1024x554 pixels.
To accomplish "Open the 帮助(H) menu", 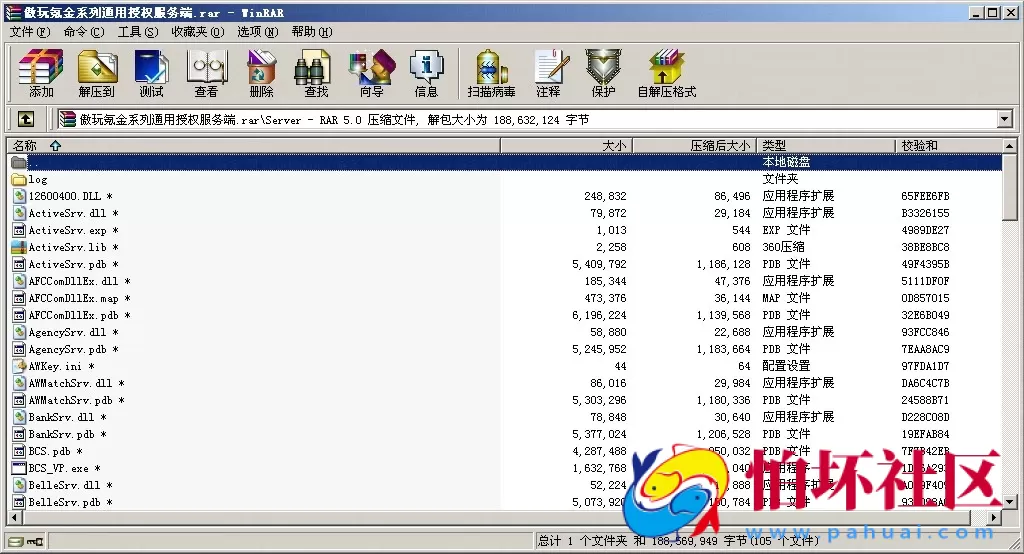I will pyautogui.click(x=312, y=32).
